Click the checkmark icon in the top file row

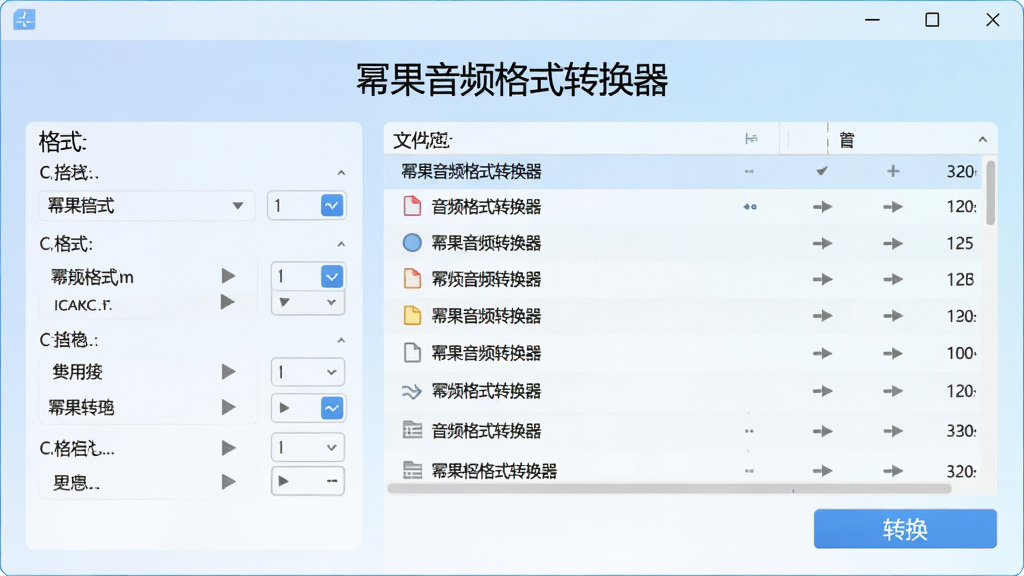822,171
